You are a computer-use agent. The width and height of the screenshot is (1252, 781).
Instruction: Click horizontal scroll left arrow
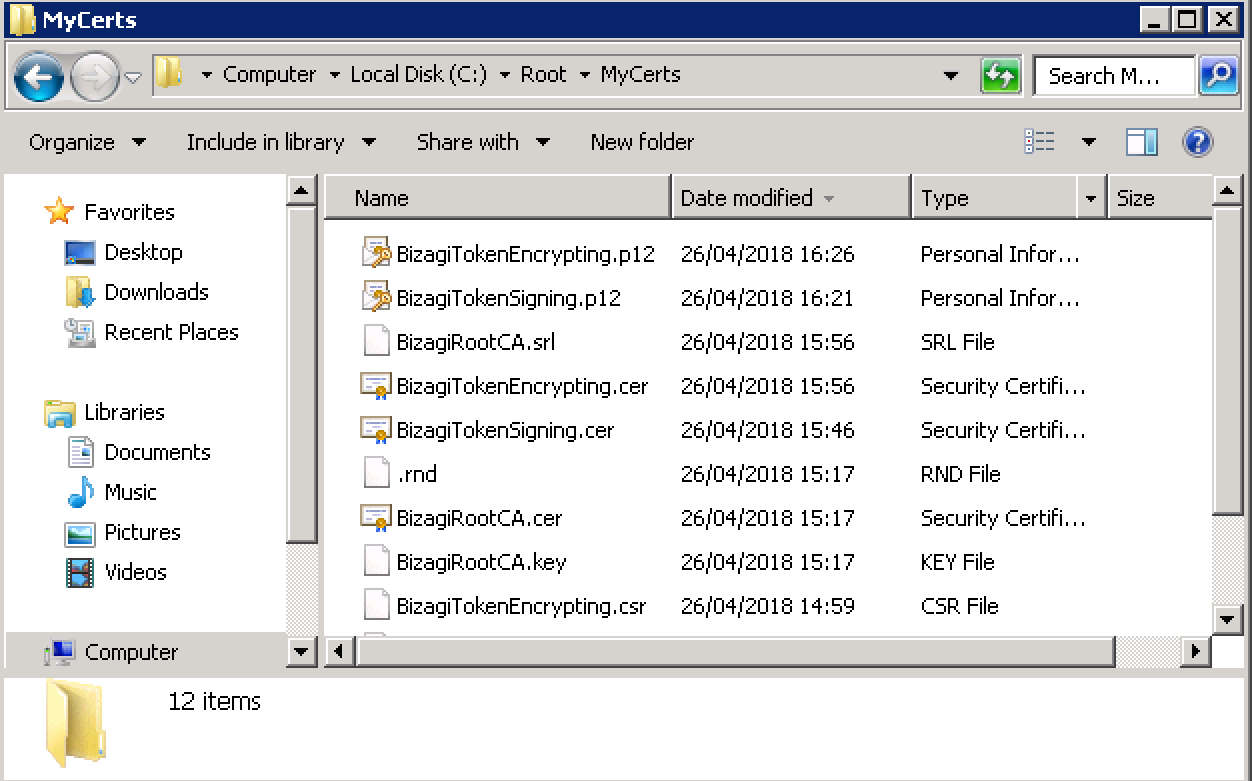point(339,652)
